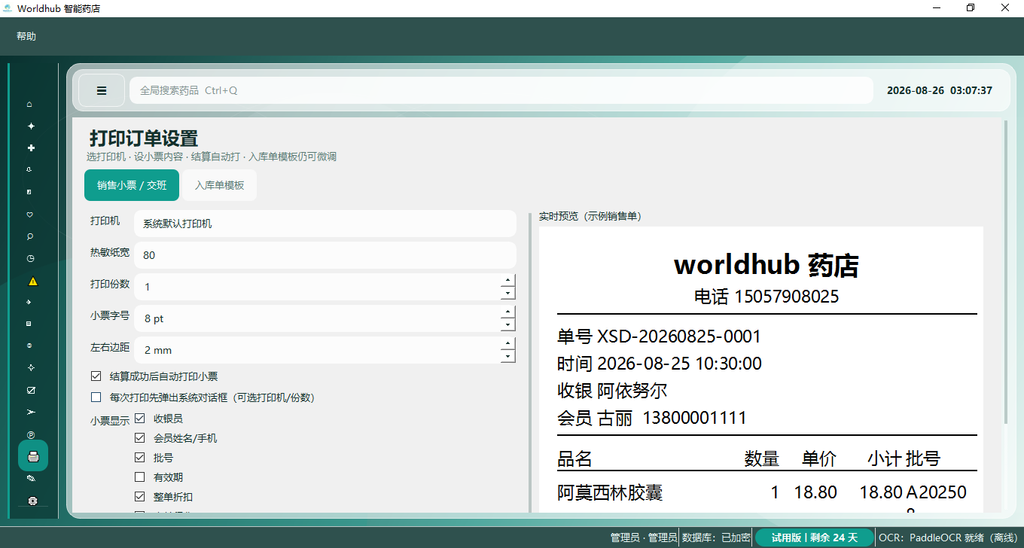Click the yellow warning triangle icon
This screenshot has width=1024, height=548.
point(33,282)
